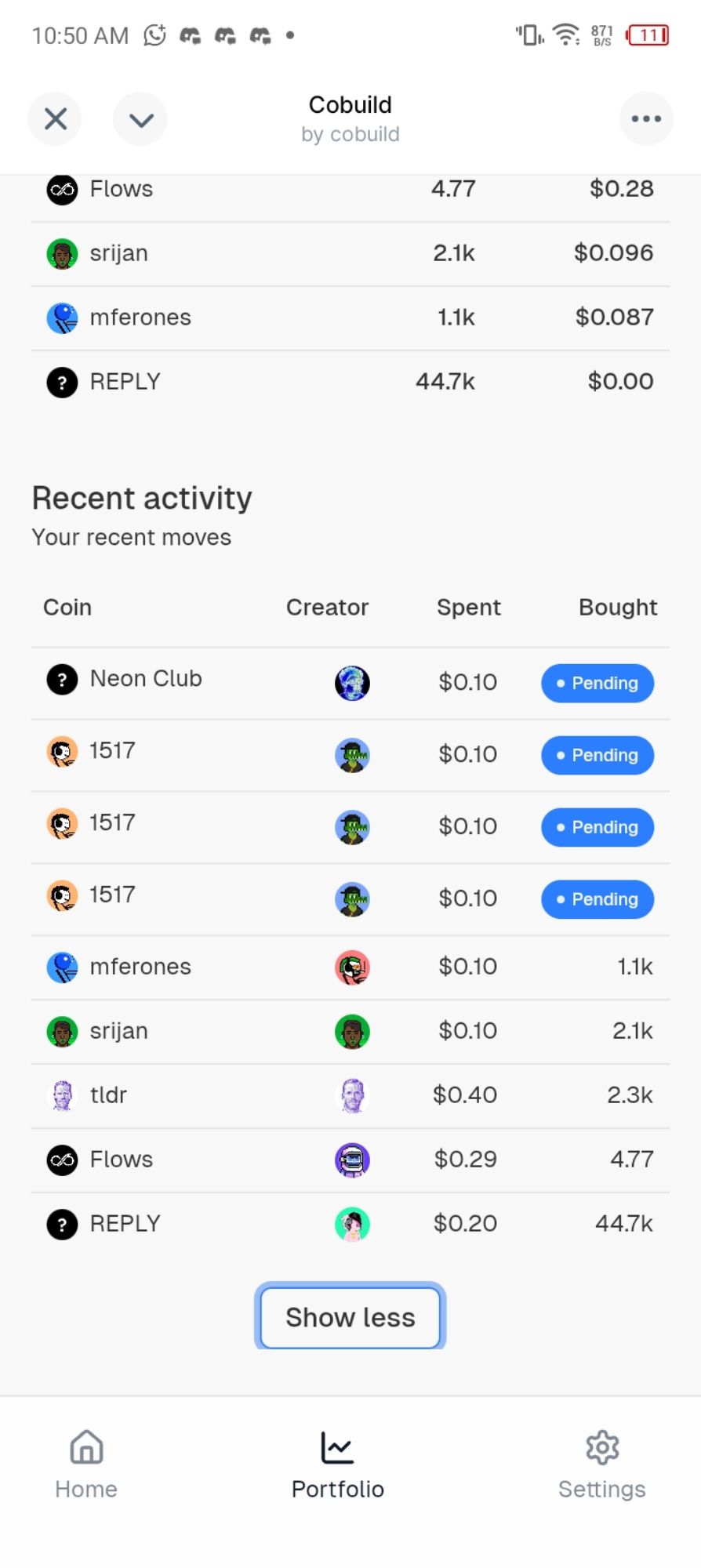Collapse the list with Show less
701x1568 pixels.
coord(350,1317)
